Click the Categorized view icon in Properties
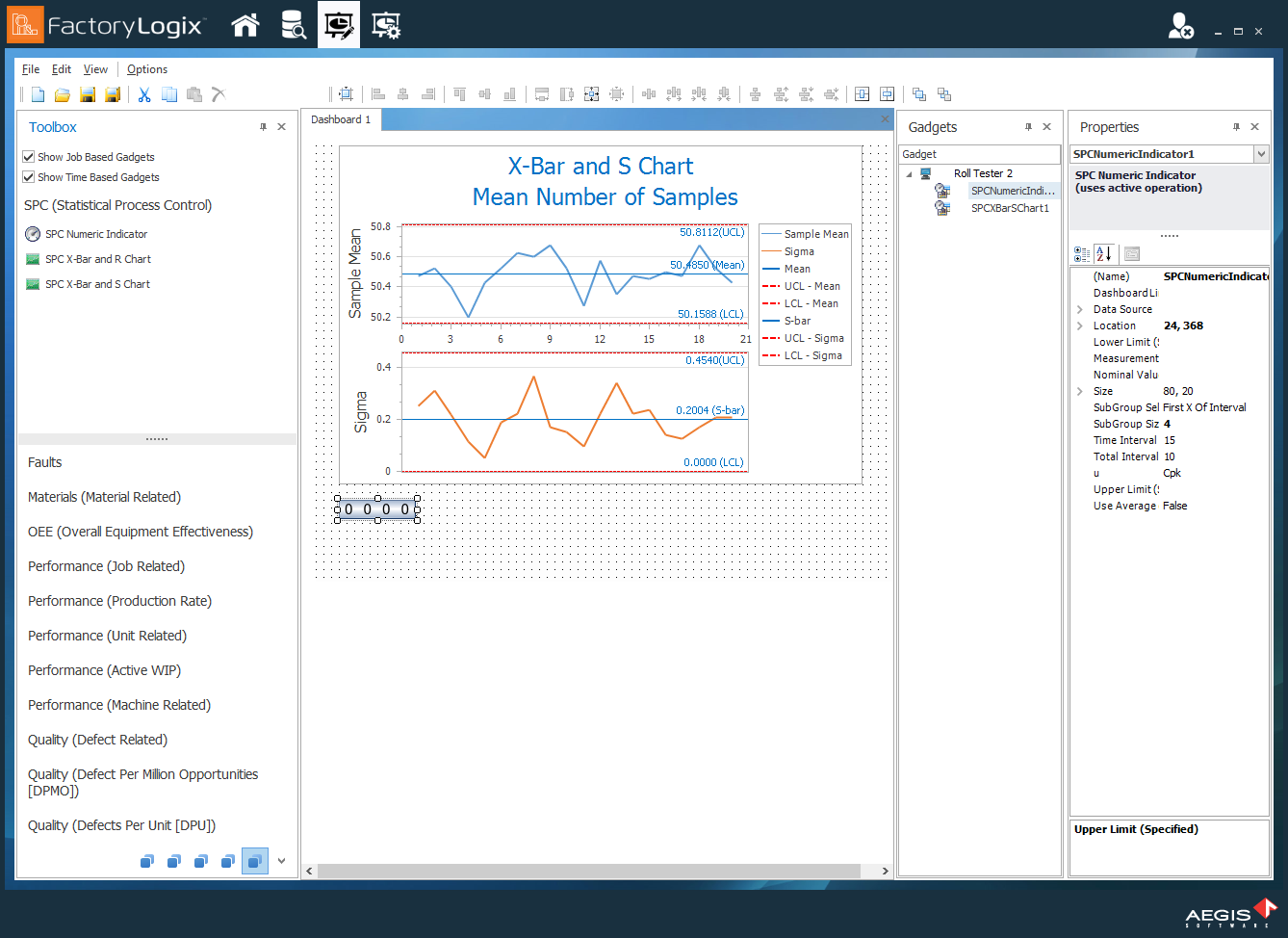The image size is (1288, 938). coord(1082,253)
